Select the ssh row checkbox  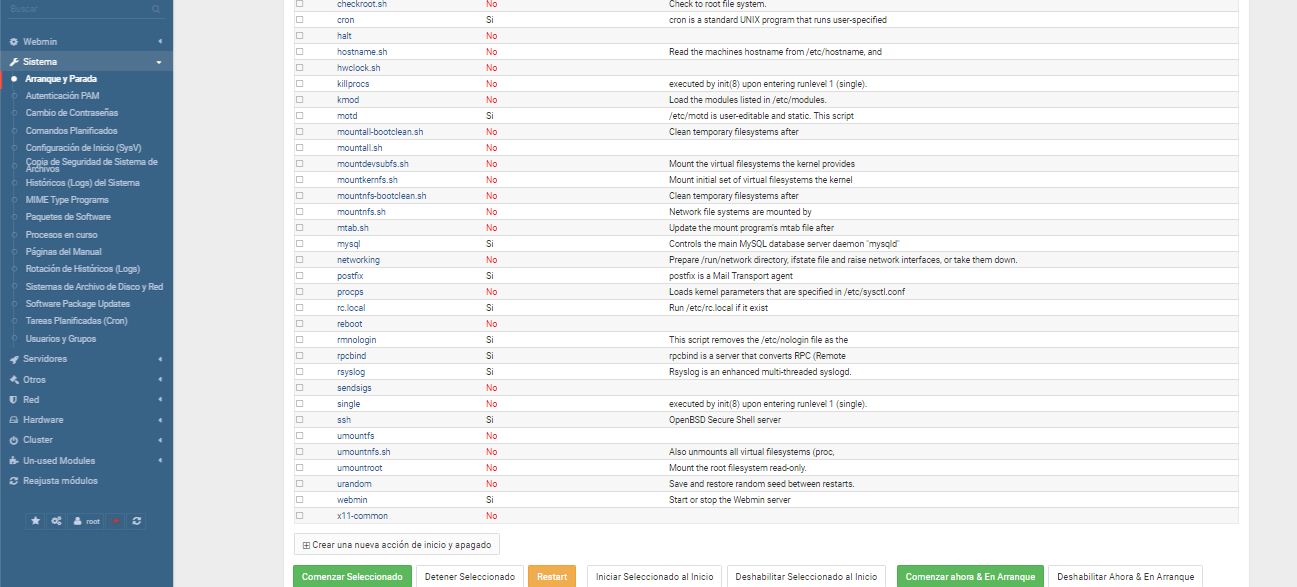coord(300,420)
